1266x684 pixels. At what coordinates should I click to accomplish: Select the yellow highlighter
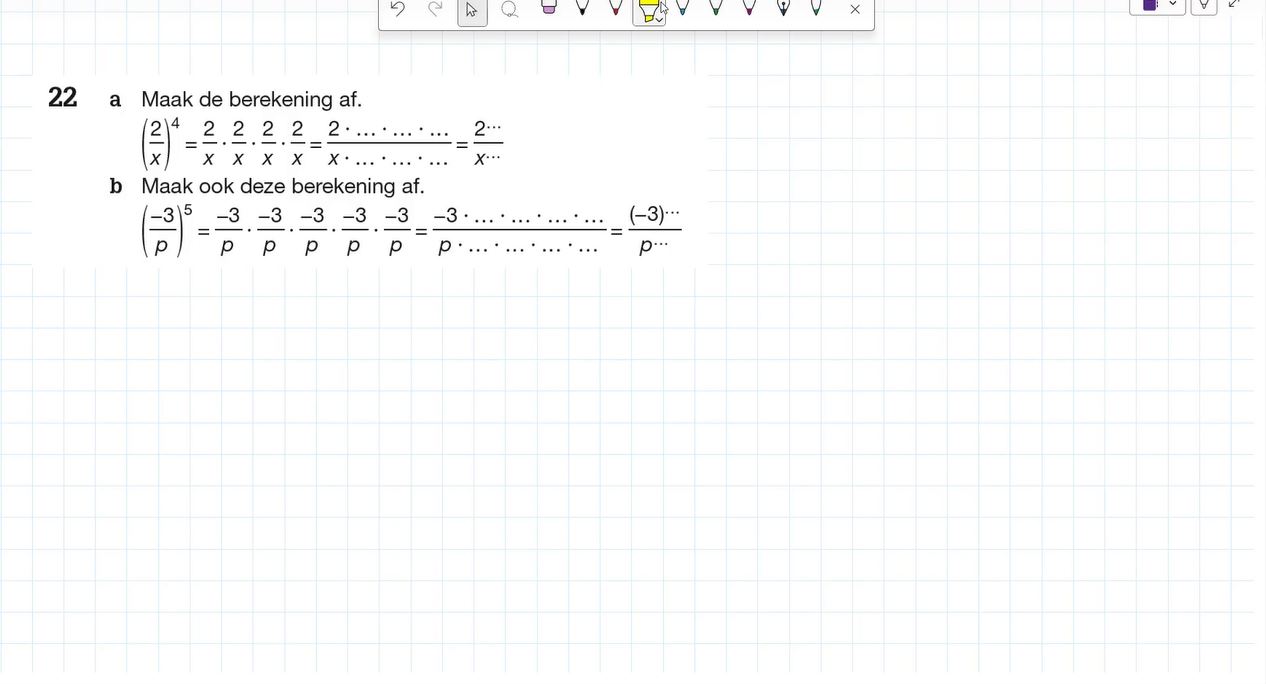click(x=648, y=10)
